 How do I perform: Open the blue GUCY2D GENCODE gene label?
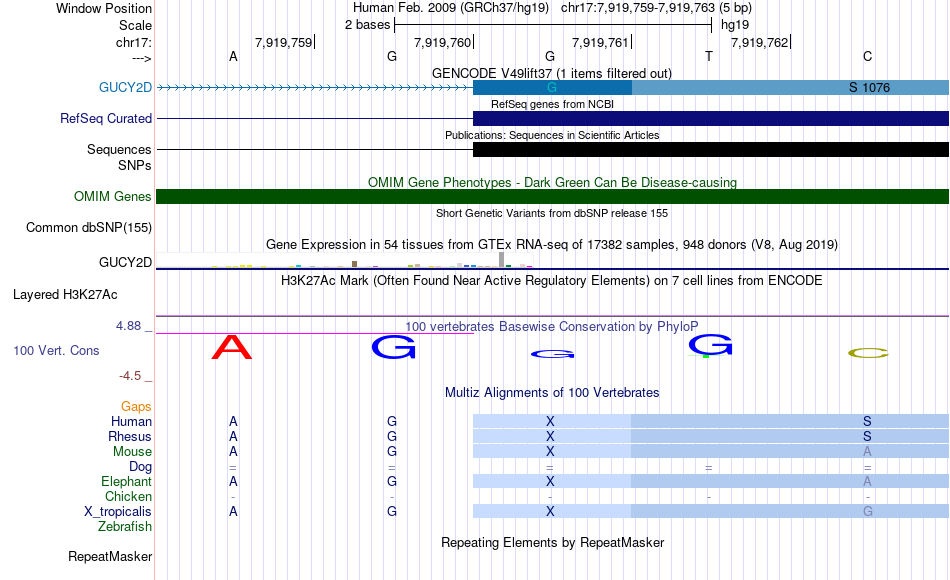coord(125,87)
